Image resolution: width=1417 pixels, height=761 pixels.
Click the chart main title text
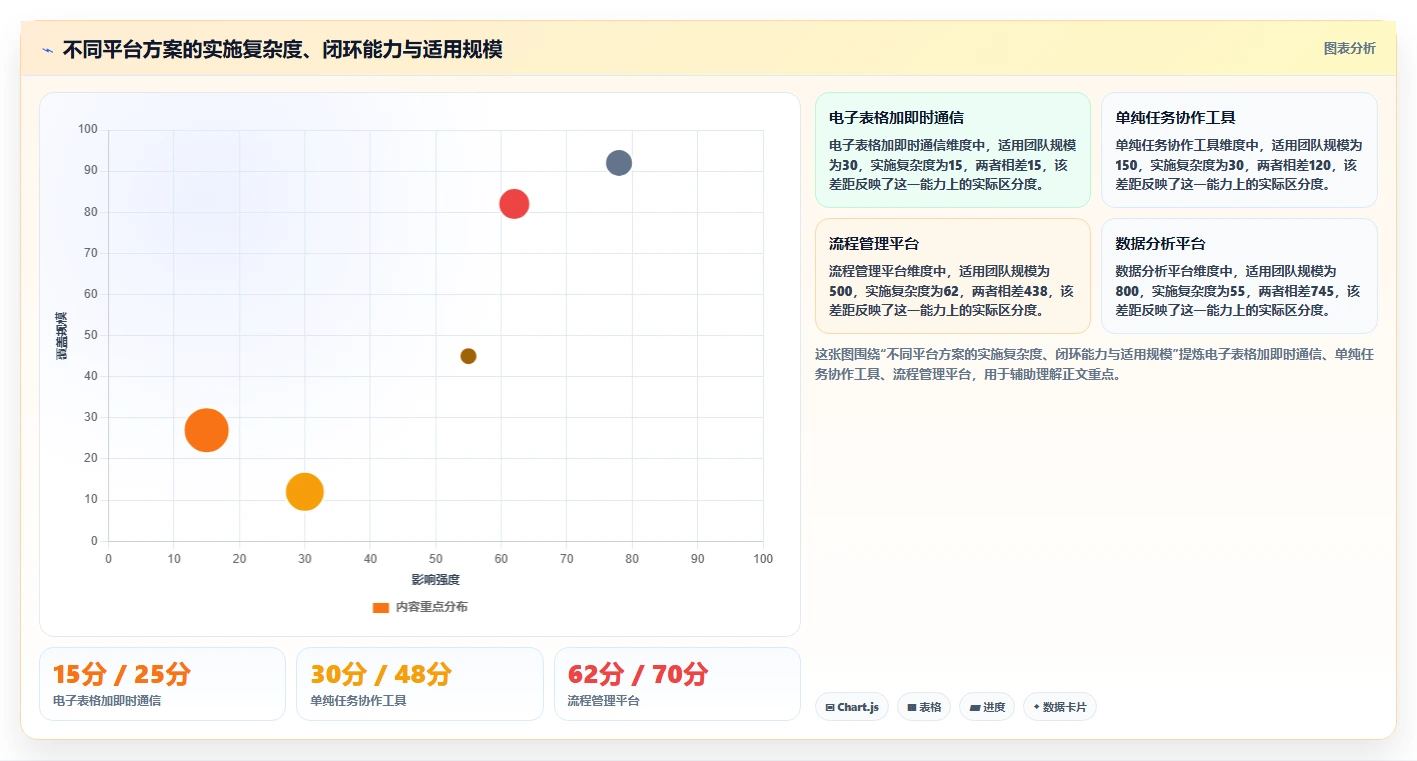click(282, 50)
